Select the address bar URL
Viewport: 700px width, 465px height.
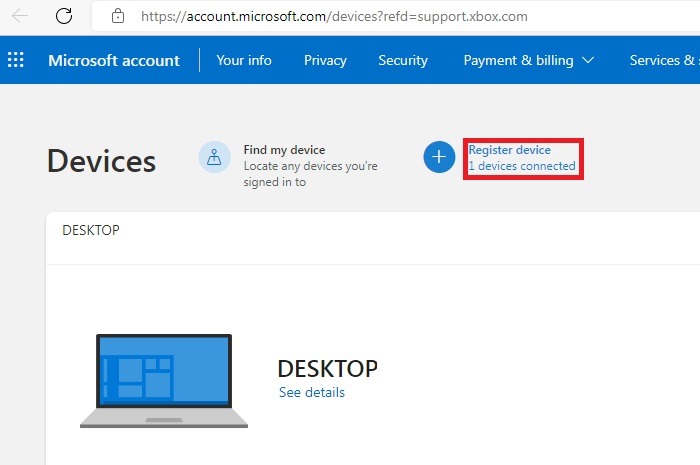click(x=334, y=17)
